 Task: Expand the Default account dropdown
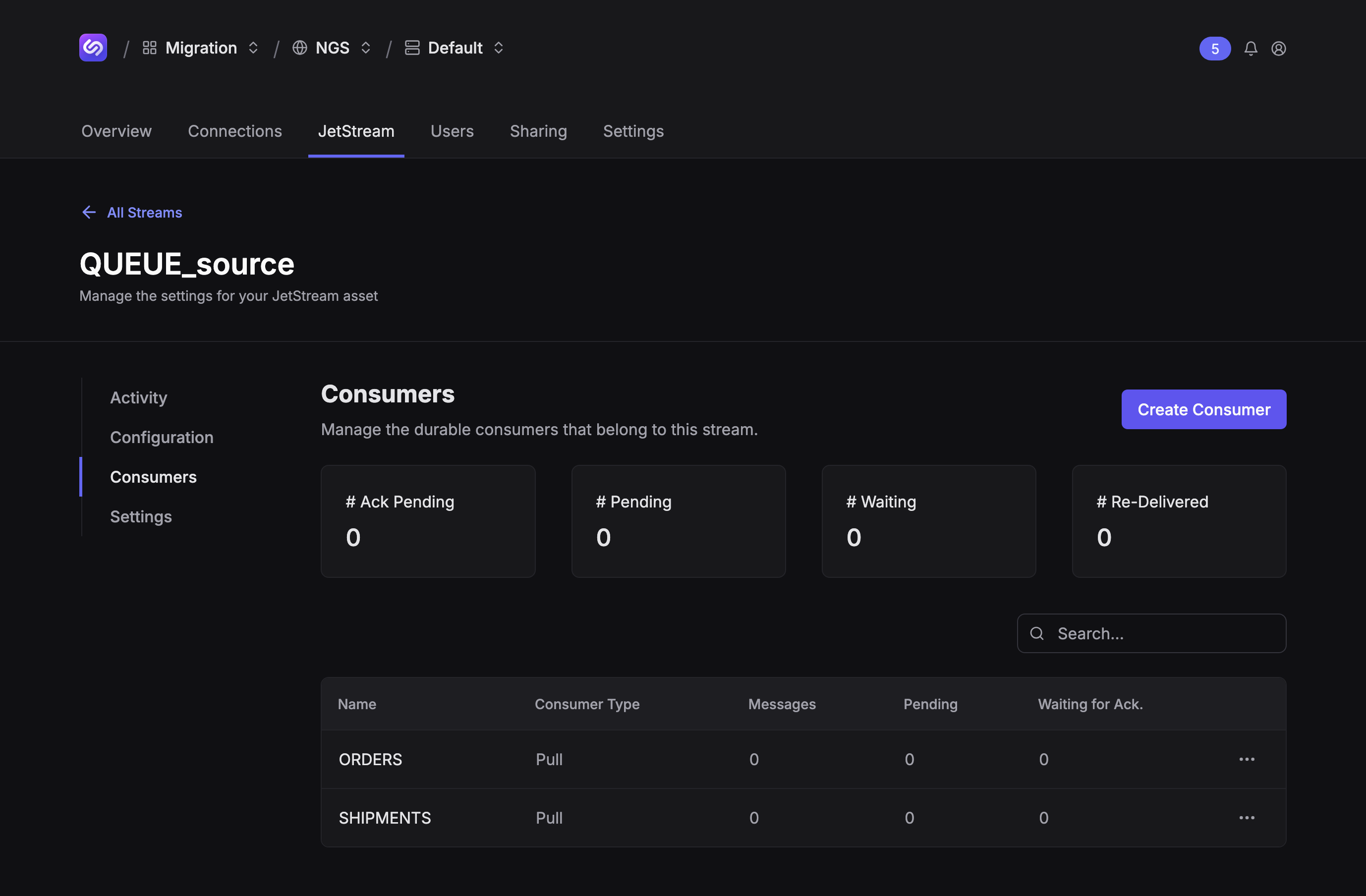pyautogui.click(x=499, y=48)
